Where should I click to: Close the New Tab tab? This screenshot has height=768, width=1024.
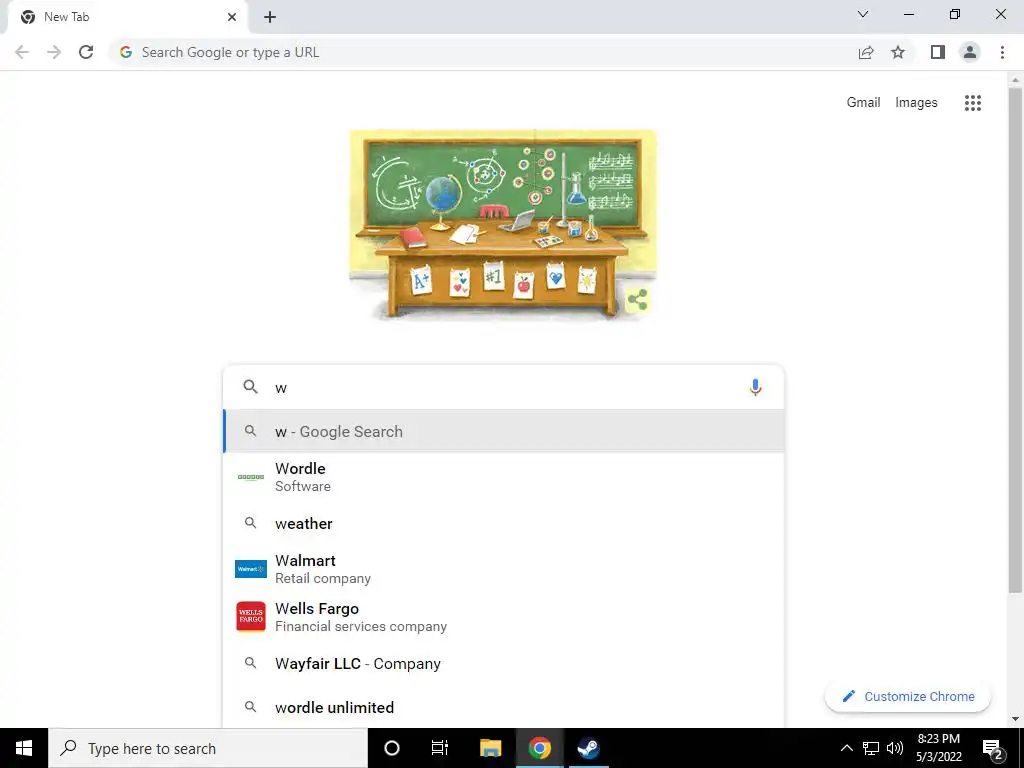pos(232,17)
